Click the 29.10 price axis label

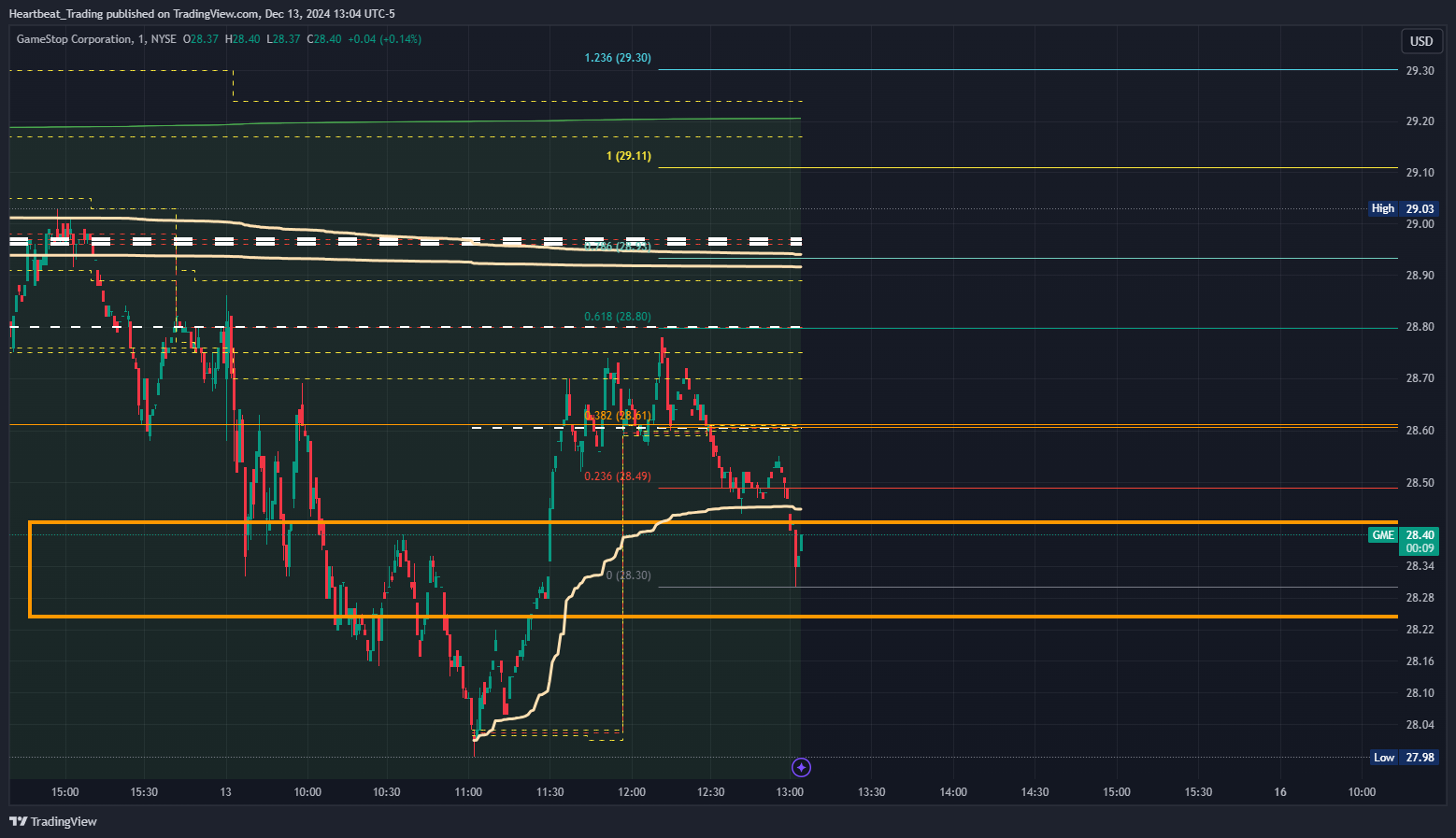click(1420, 173)
